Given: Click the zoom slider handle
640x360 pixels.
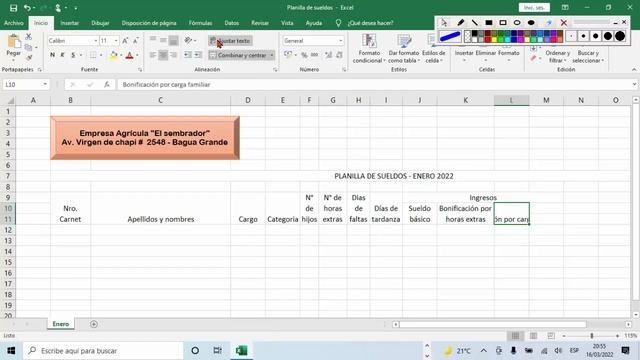Looking at the screenshot, I should [x=591, y=336].
